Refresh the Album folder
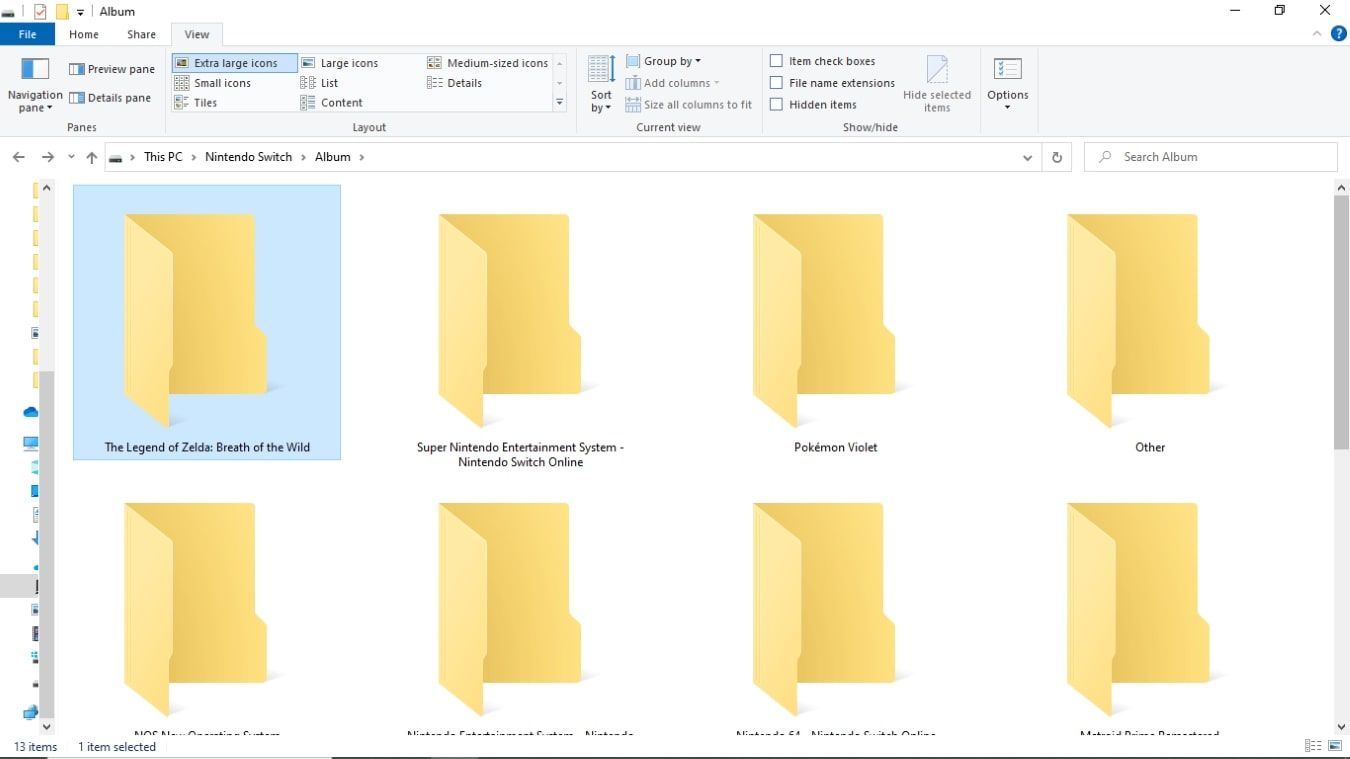The height and width of the screenshot is (759, 1350). (x=1056, y=157)
